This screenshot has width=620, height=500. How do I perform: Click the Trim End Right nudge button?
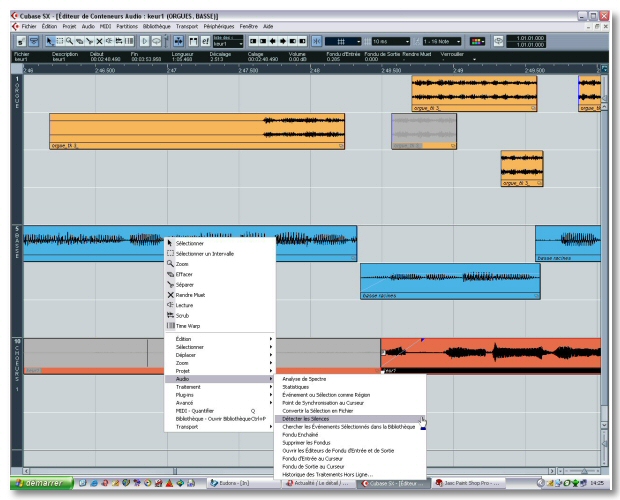click(302, 41)
